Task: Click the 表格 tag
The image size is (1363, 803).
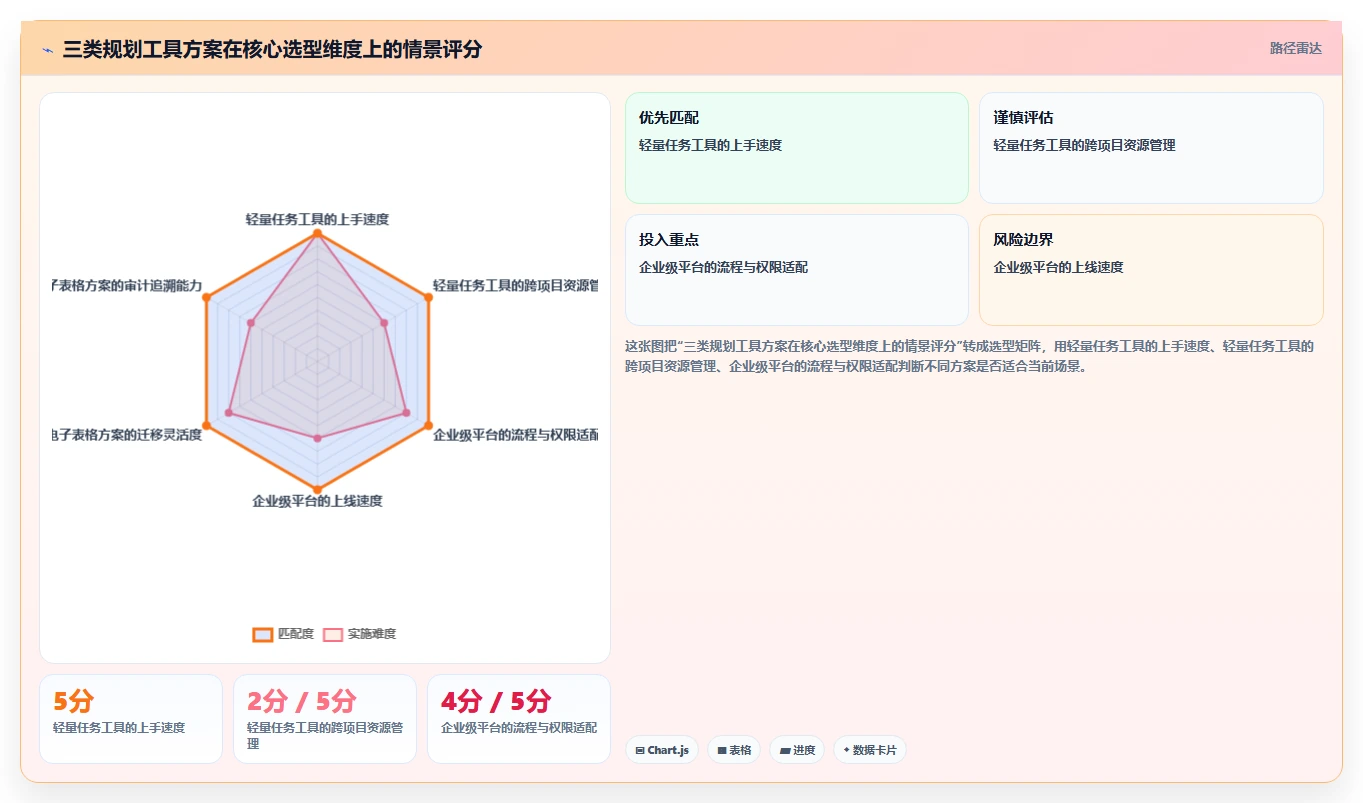Action: click(x=734, y=750)
